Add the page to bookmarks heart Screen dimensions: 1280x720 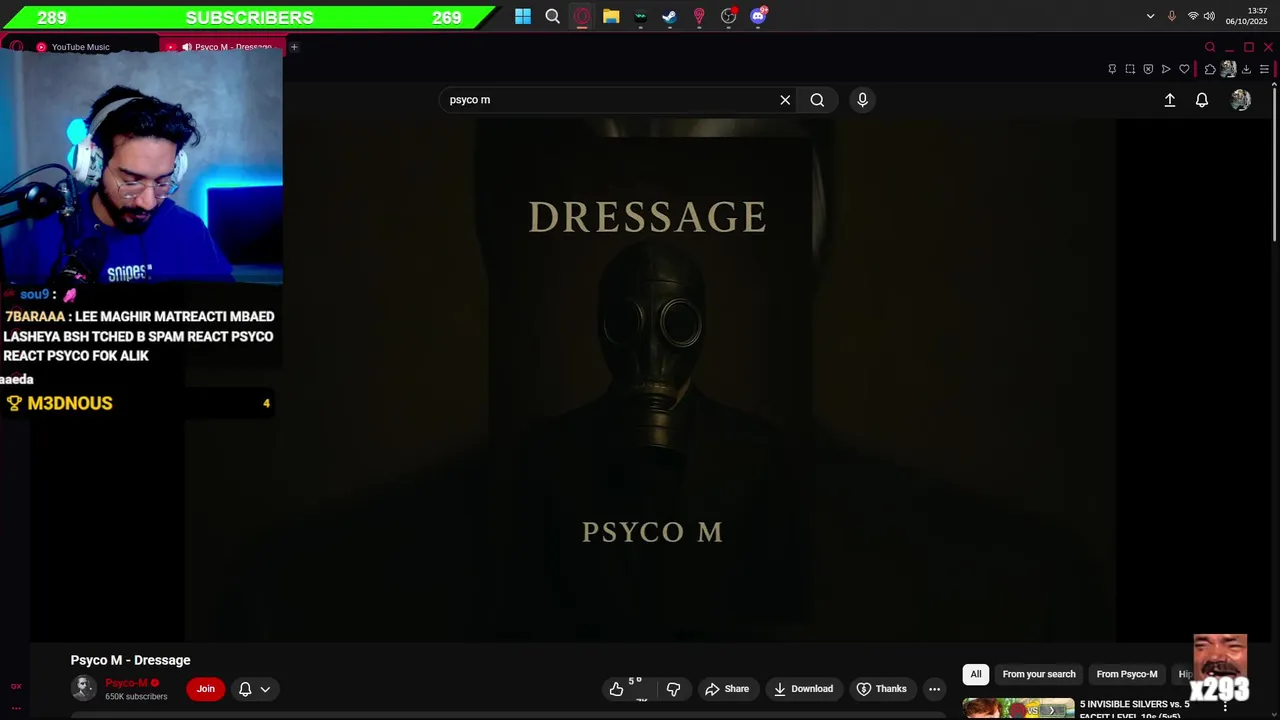(1184, 69)
